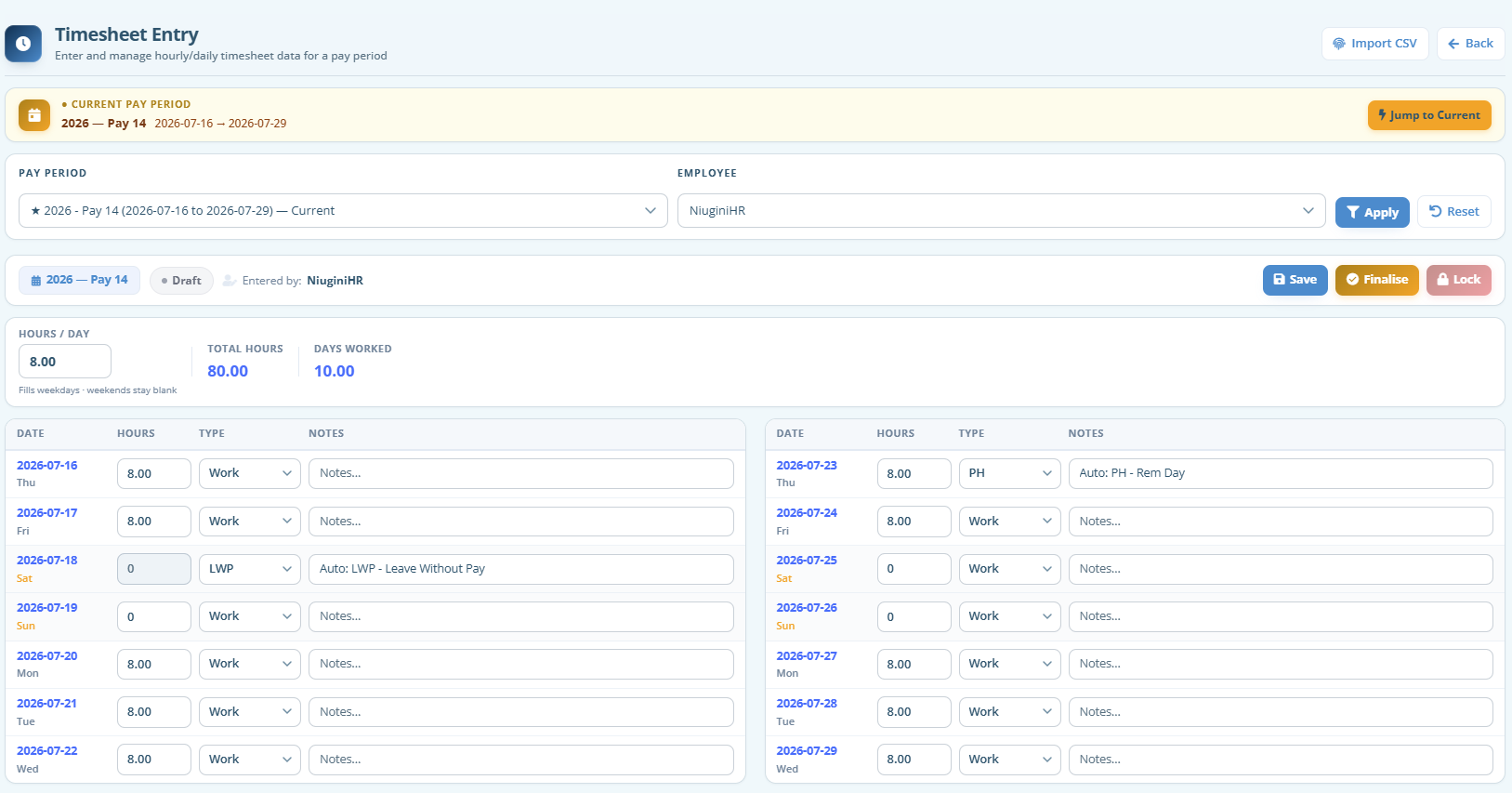Click the date 2026-07-18
Viewport: 1512px width, 793px height.
47,561
